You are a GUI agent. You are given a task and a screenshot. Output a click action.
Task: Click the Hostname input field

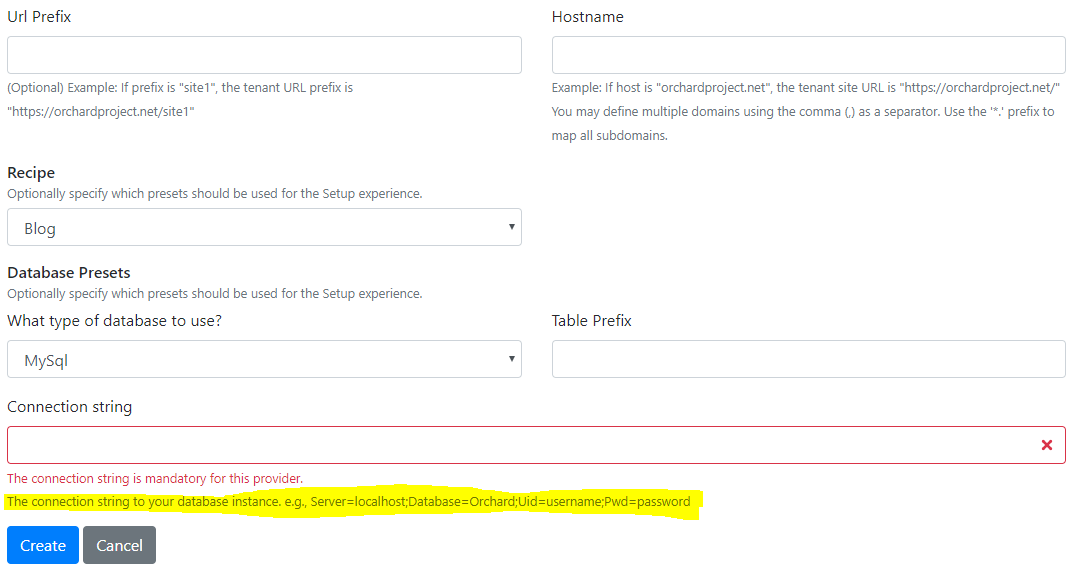(808, 55)
